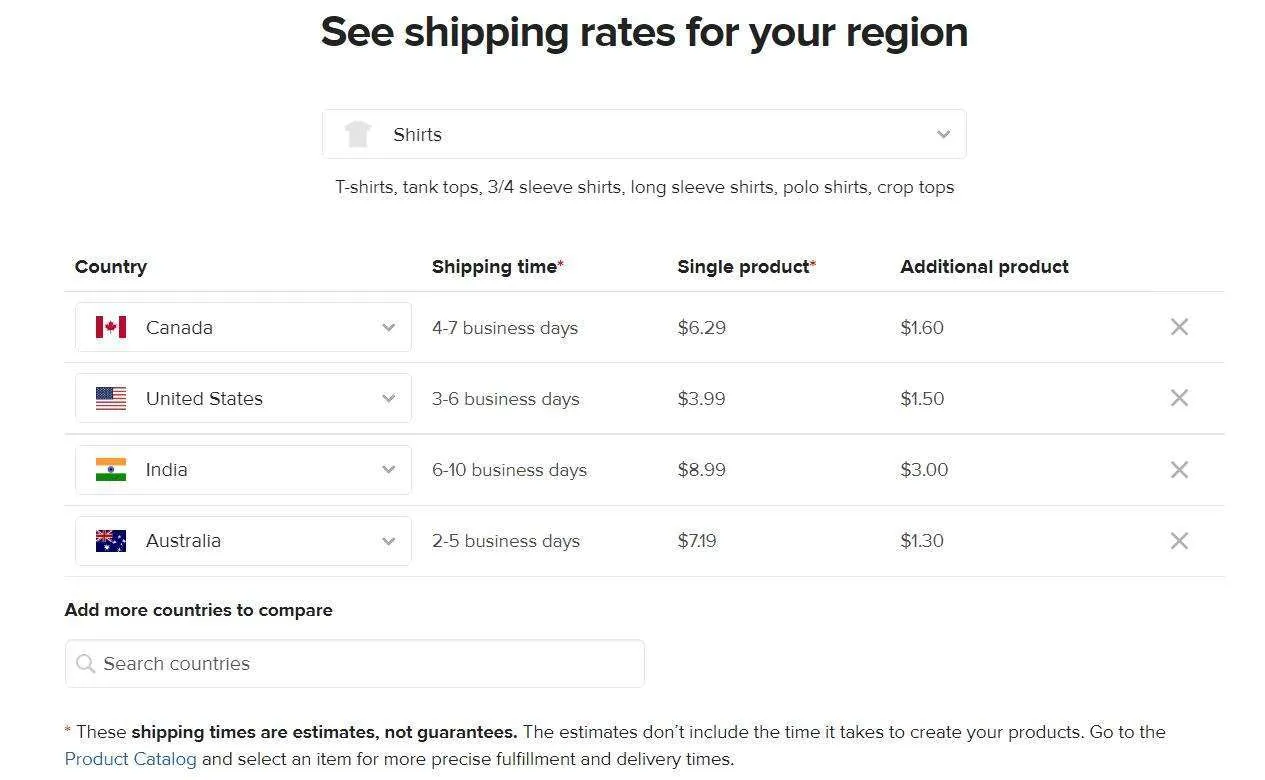Open the Shirts product category dropdown
Screen dimensions: 1265x780
click(644, 134)
